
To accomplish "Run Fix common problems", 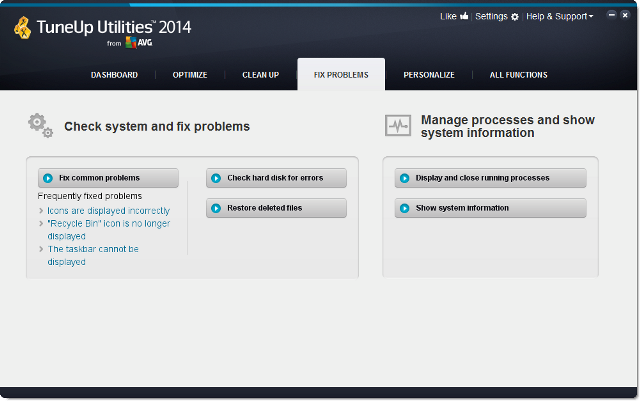I will click(x=108, y=178).
